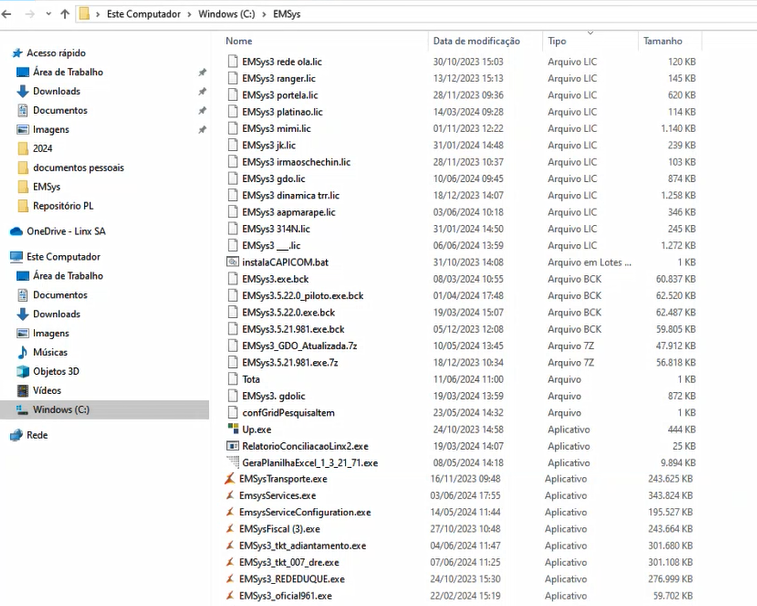Click GeraPlanilhaExcel_1_3_21_71.exe file icon

[233, 463]
